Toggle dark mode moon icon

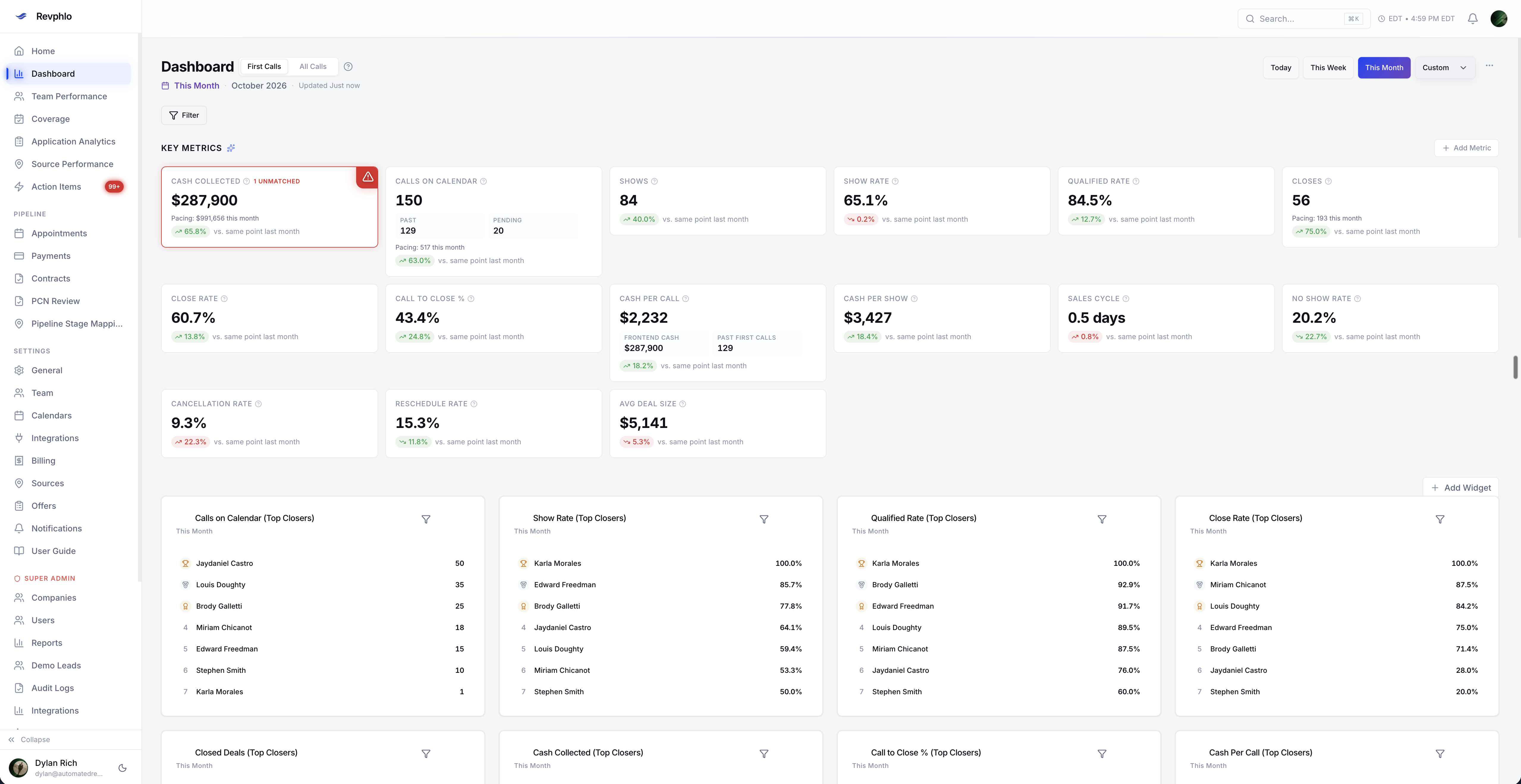pos(123,768)
